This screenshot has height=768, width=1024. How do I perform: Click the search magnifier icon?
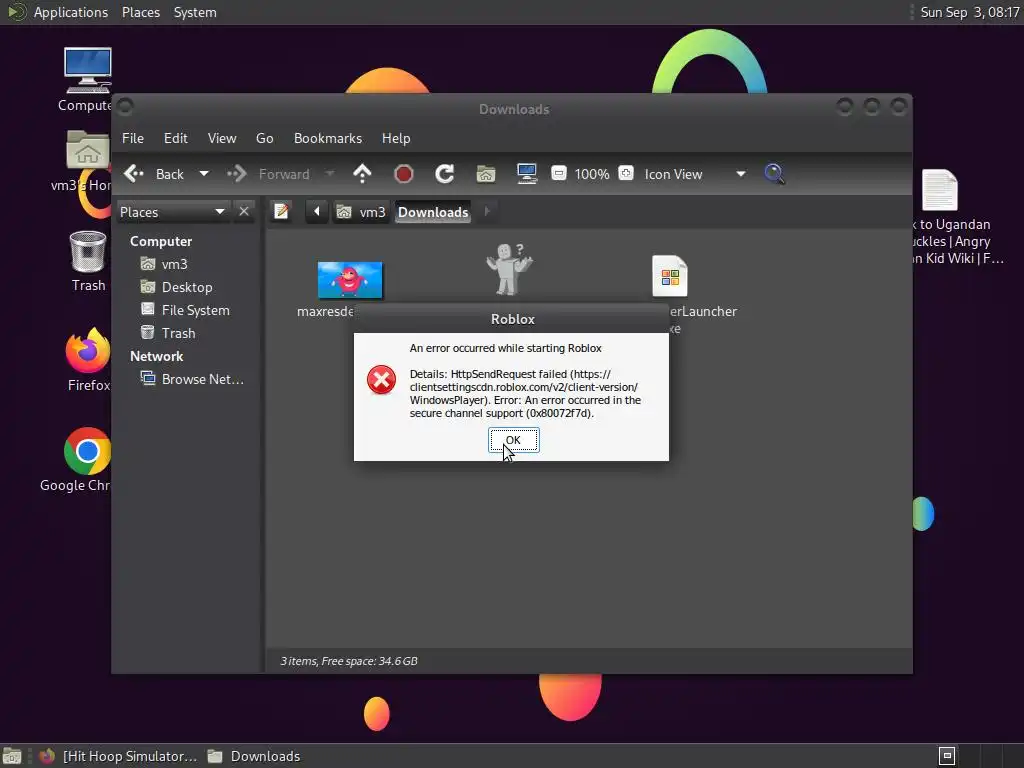tap(774, 174)
